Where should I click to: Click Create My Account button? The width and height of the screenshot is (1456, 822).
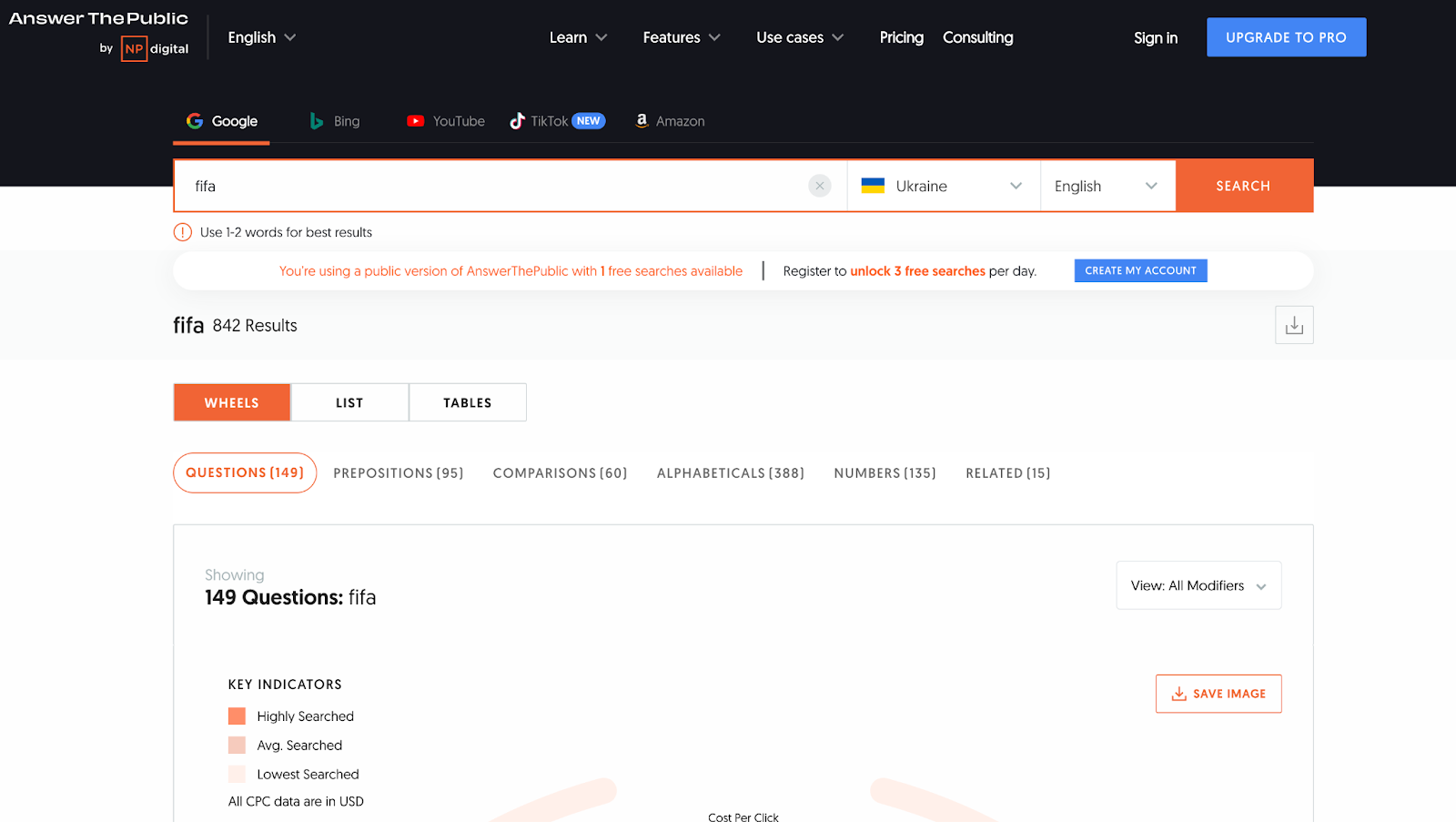pos(1140,270)
